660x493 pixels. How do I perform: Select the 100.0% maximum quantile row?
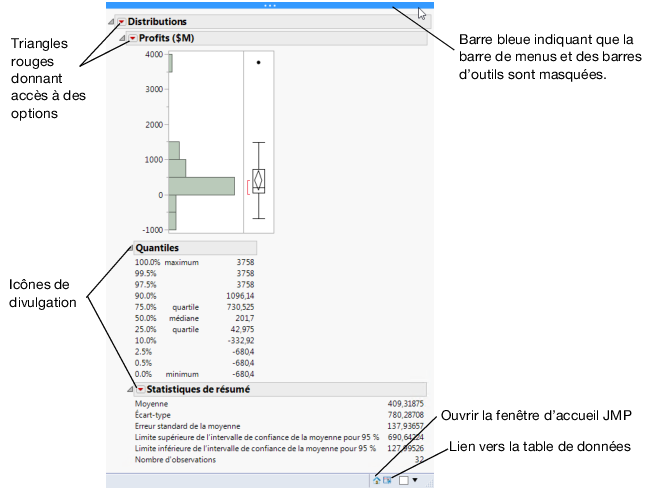pos(194,262)
